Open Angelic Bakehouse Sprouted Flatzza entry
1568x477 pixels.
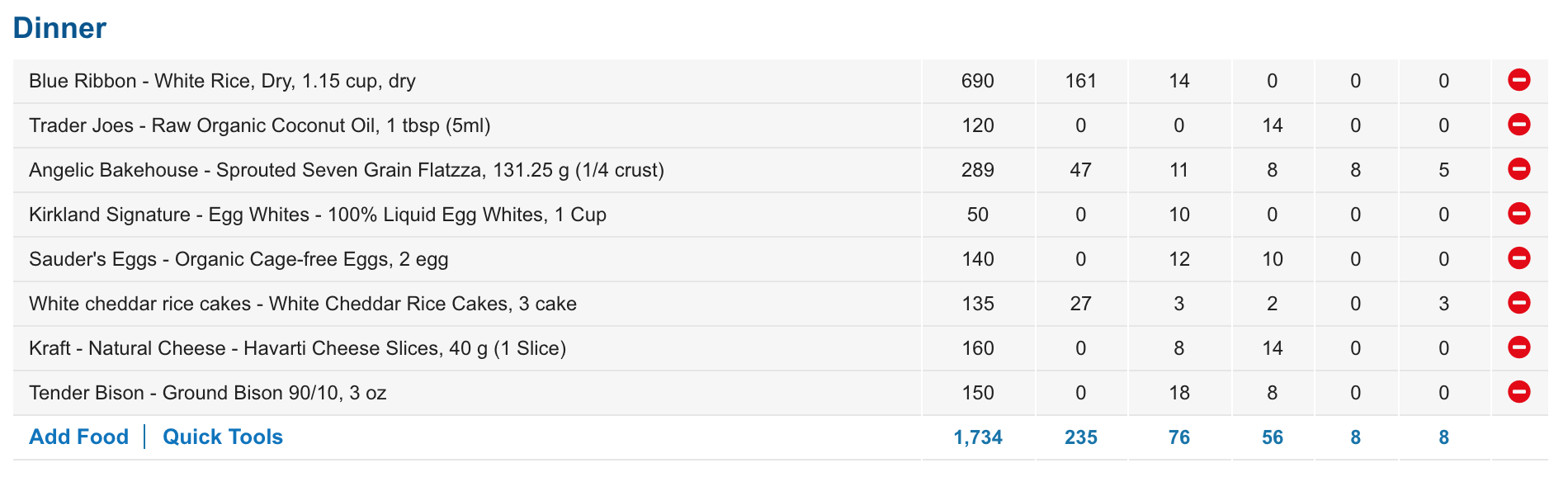[347, 170]
